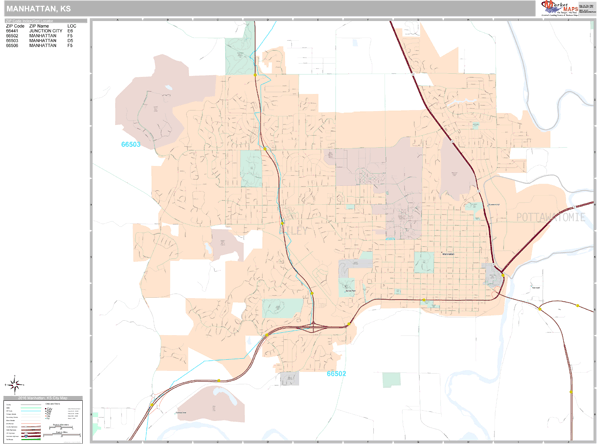Click the compass rose icon
Image resolution: width=600 pixels, height=444 pixels.
16,383
